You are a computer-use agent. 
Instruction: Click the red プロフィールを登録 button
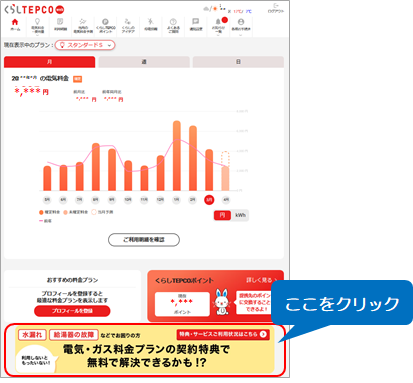[x=72, y=311]
